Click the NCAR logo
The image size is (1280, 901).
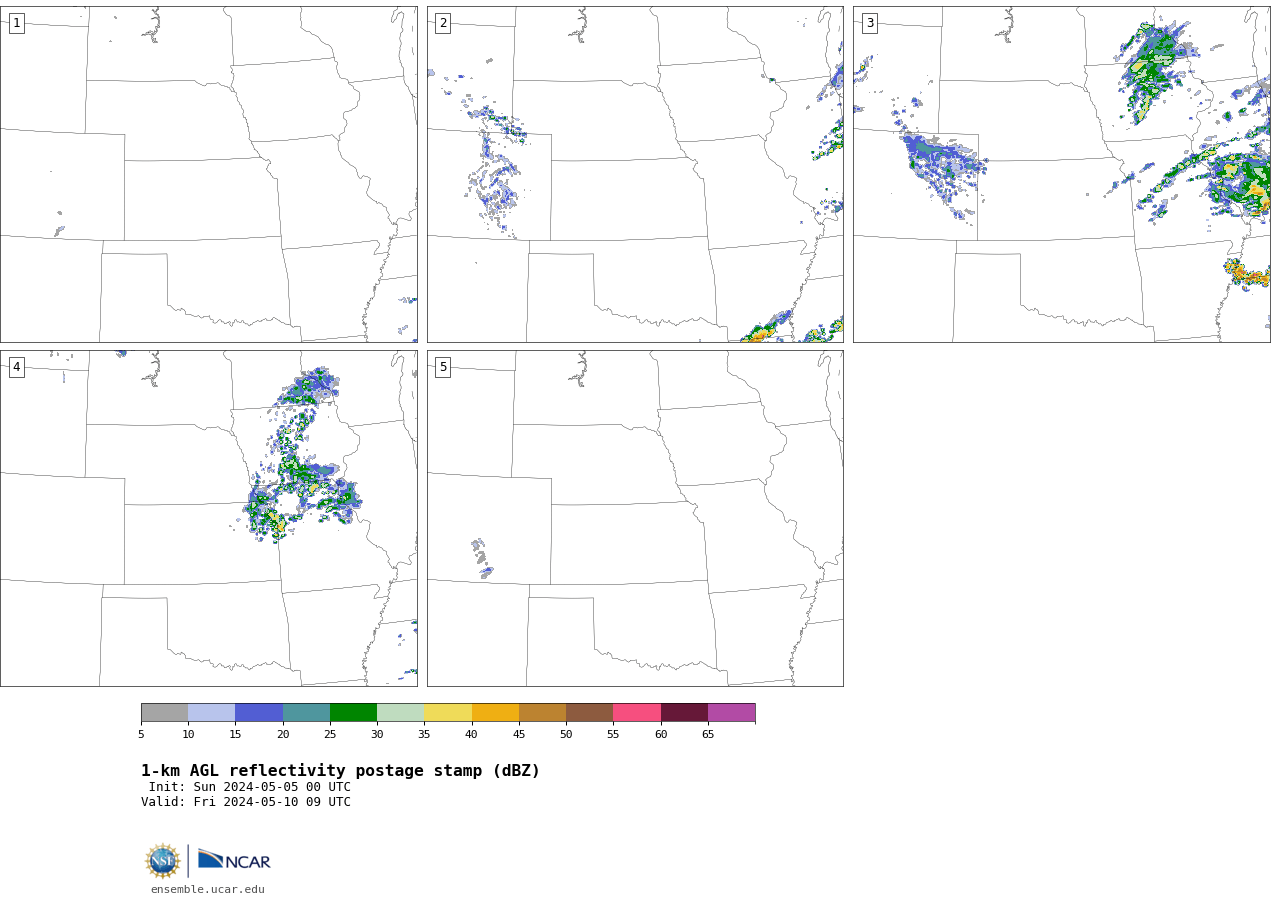234,860
